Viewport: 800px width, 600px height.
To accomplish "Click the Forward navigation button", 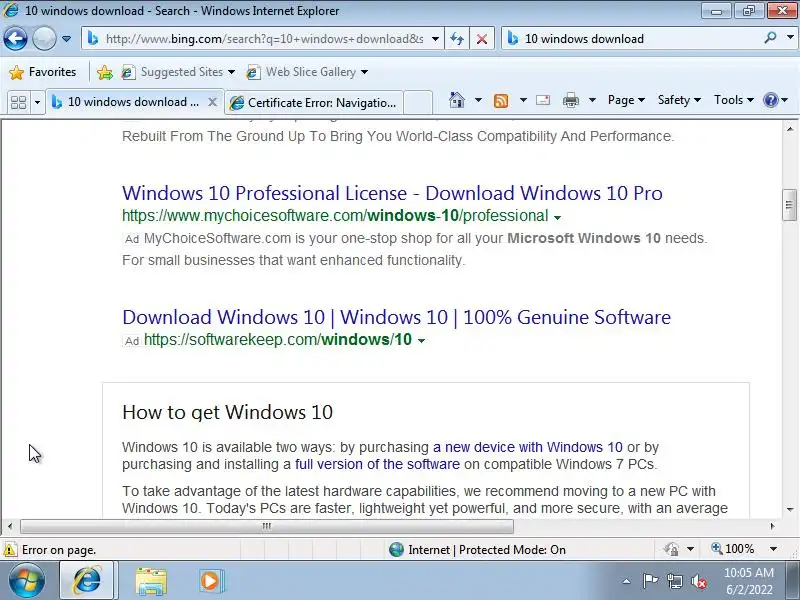I will (44, 38).
